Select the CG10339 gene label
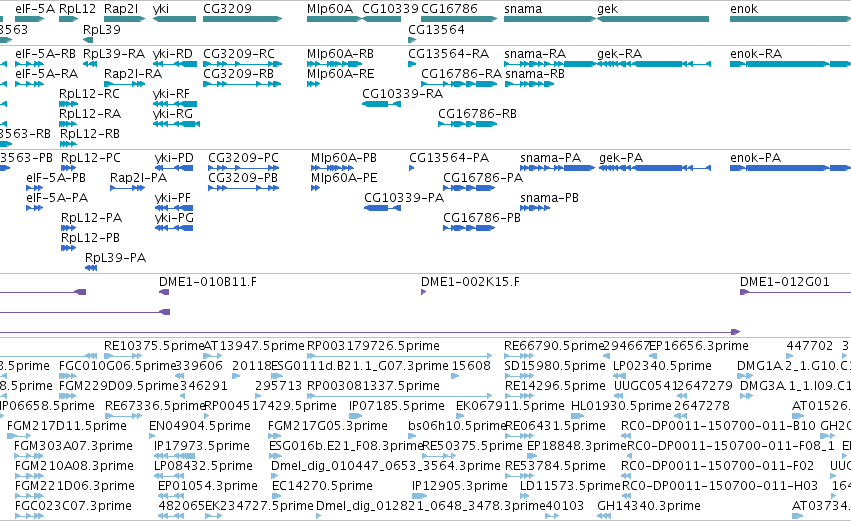 point(390,9)
